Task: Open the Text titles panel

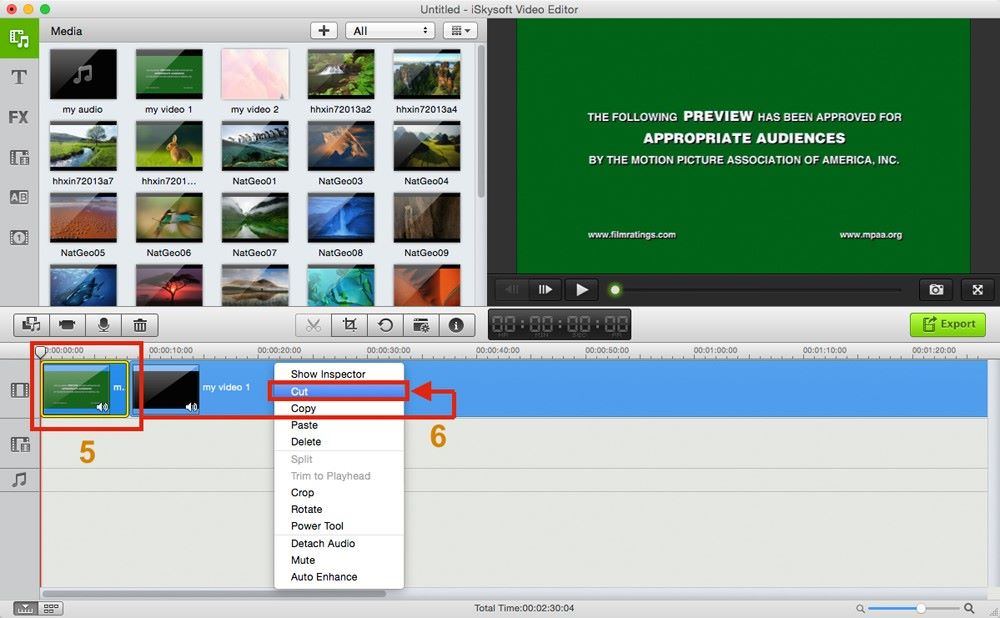Action: click(19, 78)
